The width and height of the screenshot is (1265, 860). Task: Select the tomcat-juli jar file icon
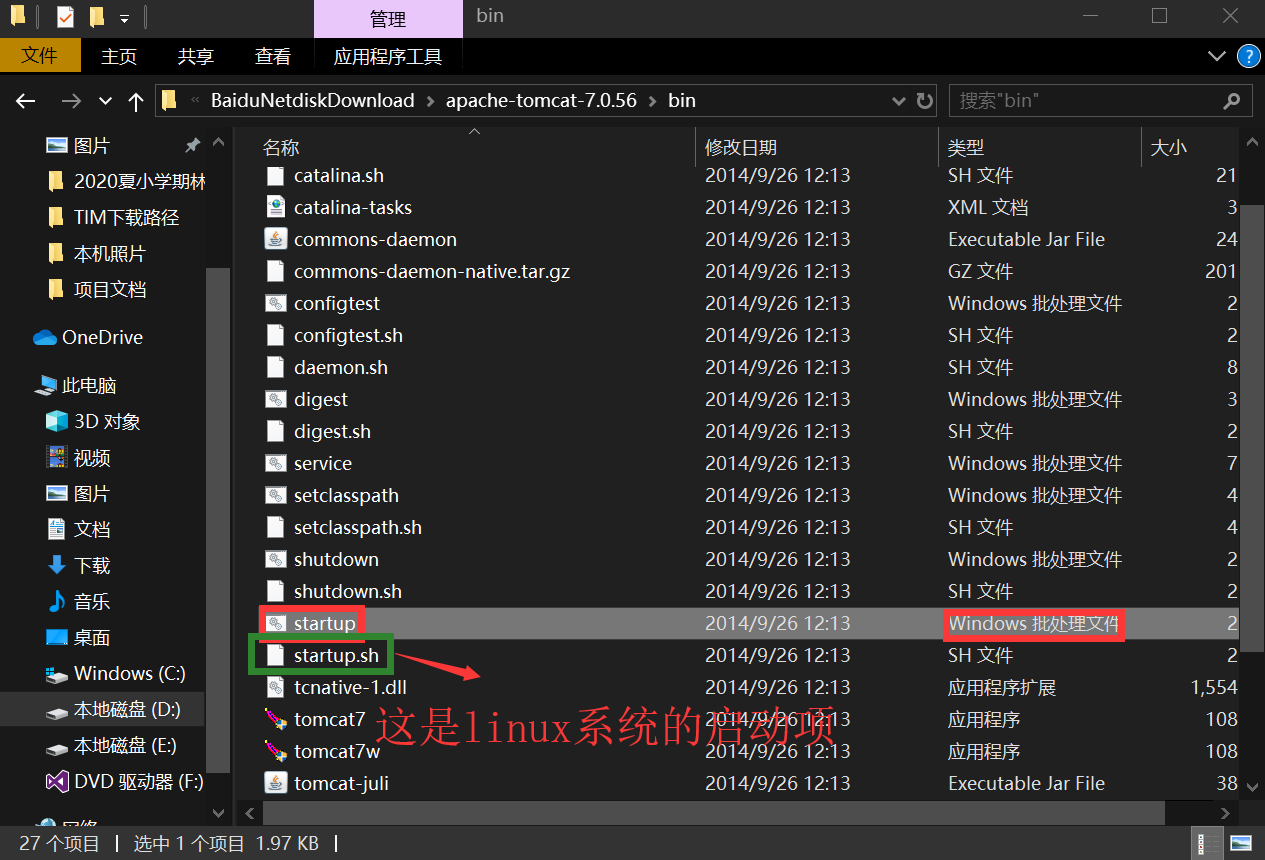click(x=276, y=784)
